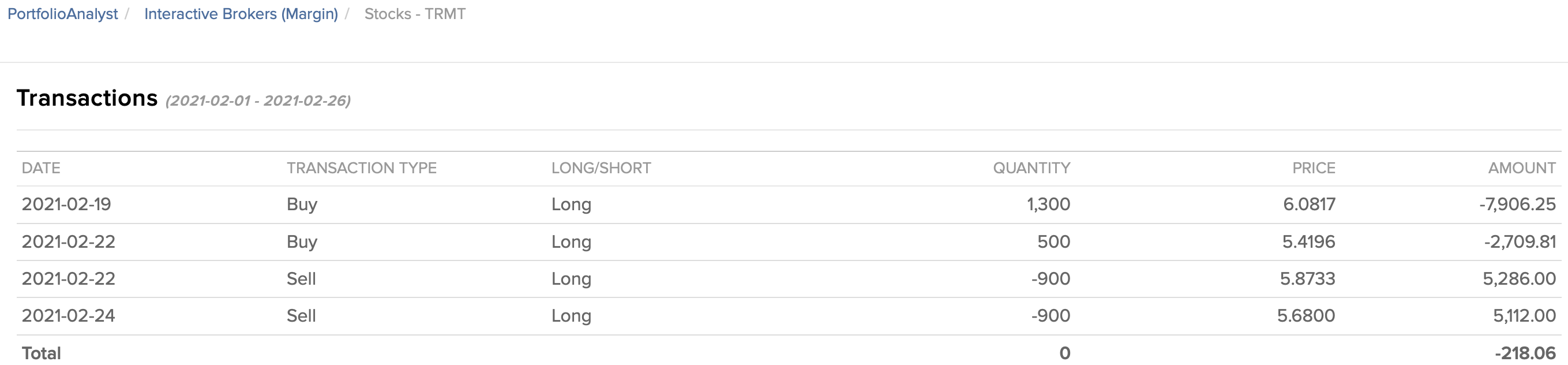Click the -2,709.81 amount cell
Viewport: 1568px width, 365px height.
[1520, 242]
